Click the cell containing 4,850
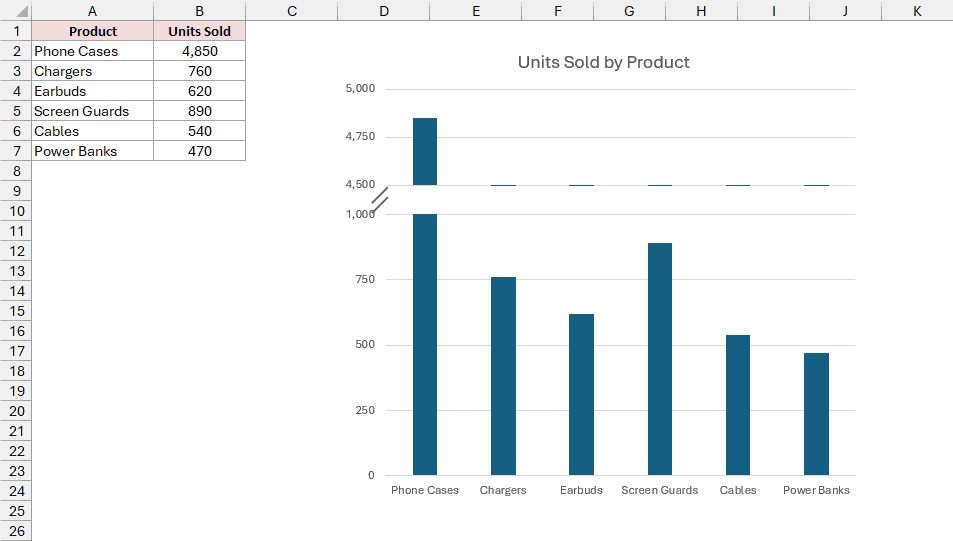 point(199,51)
